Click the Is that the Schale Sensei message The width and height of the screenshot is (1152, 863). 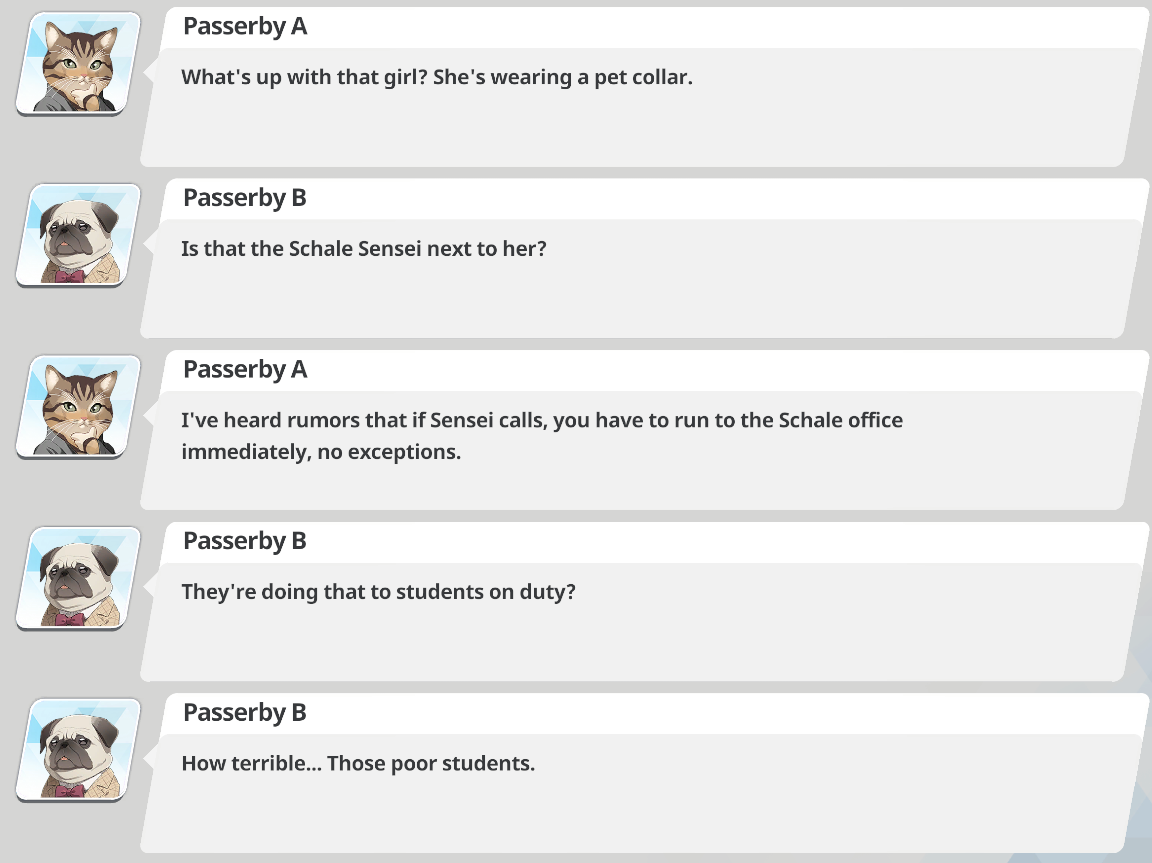[639, 279]
